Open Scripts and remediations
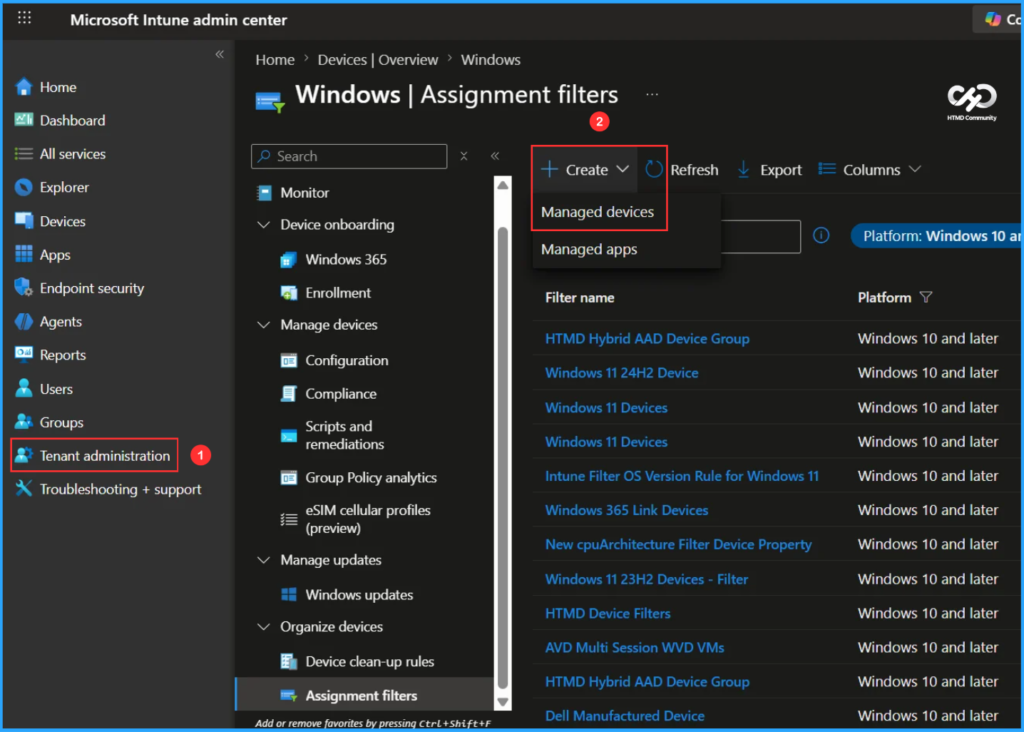 [345, 435]
